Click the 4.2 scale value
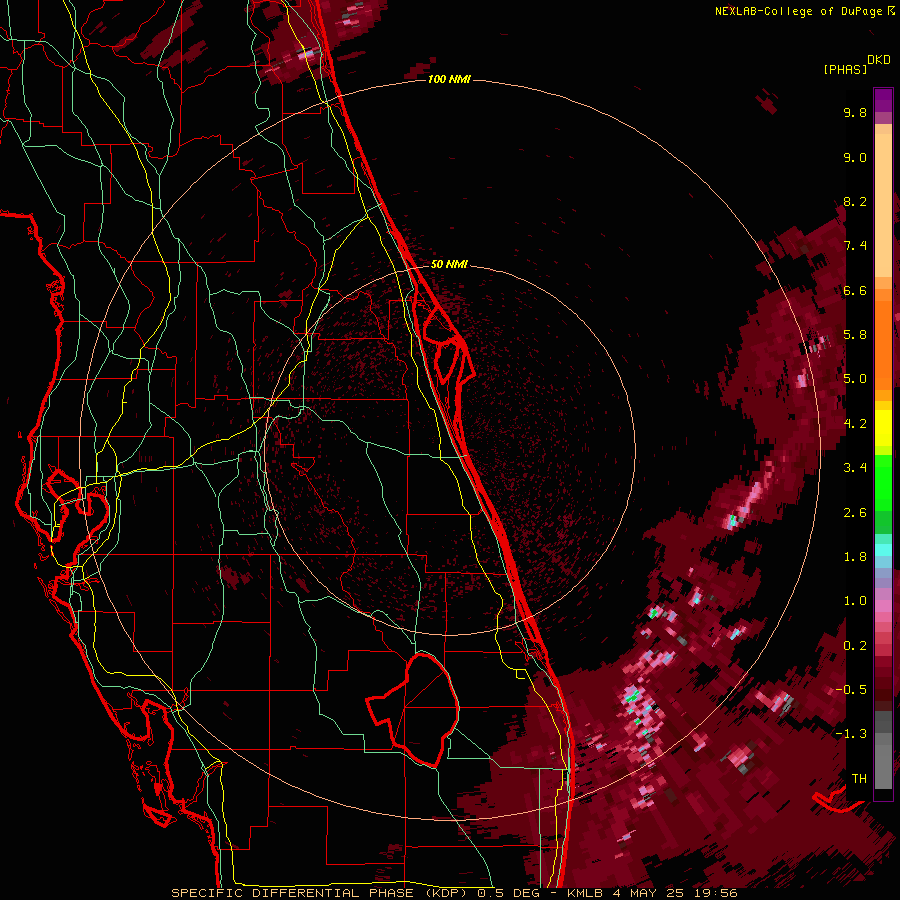900x900 pixels. (855, 424)
